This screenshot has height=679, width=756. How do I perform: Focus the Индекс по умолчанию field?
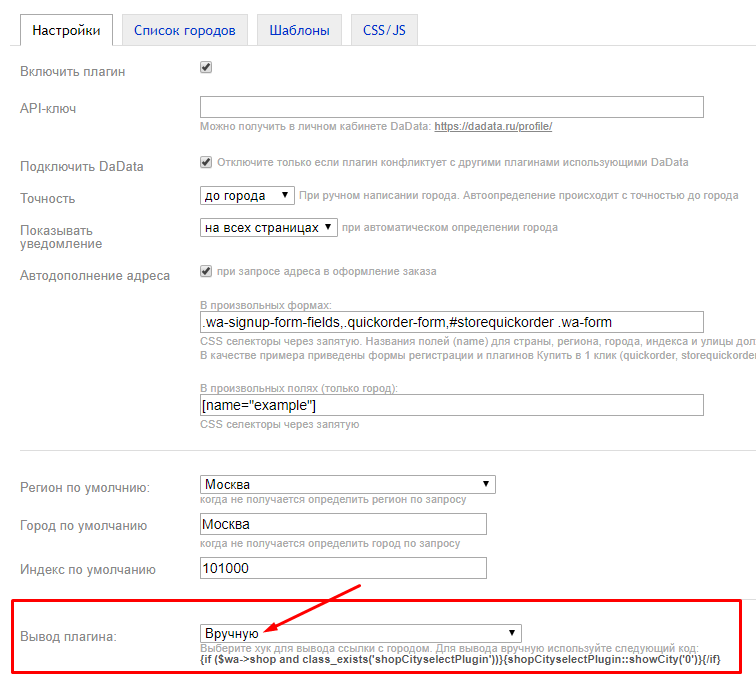click(x=343, y=568)
